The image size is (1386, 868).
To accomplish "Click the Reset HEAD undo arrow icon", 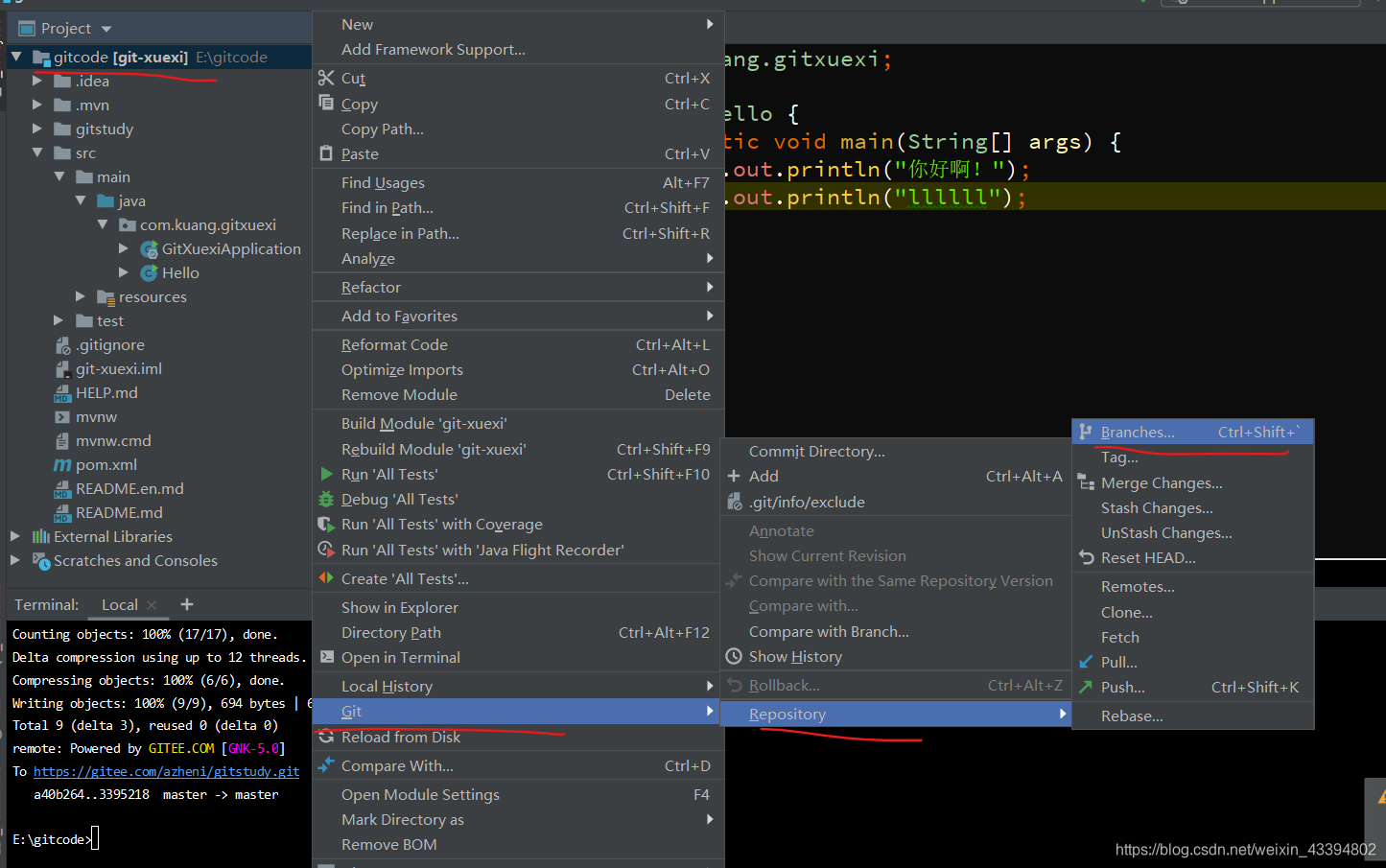I will click(x=1086, y=557).
